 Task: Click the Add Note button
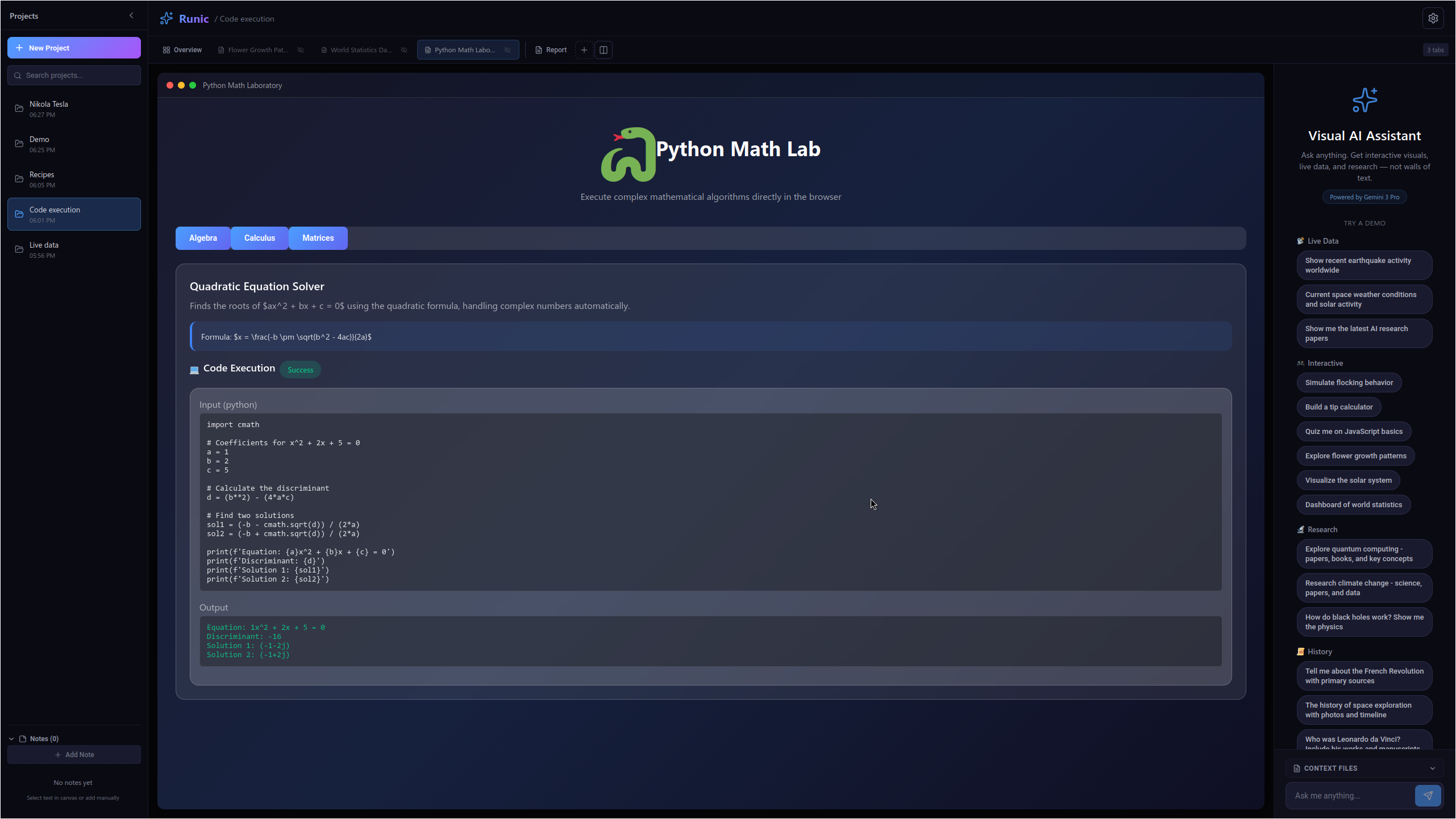(74, 755)
